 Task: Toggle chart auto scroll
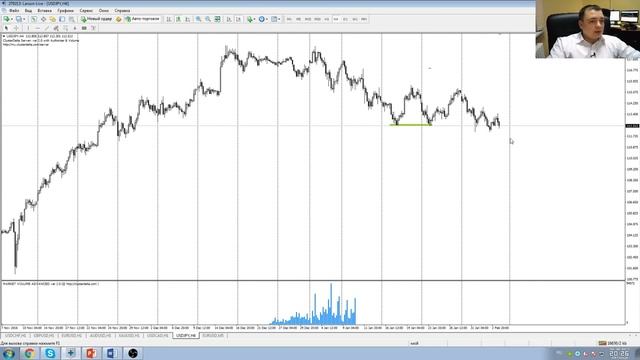229,19
